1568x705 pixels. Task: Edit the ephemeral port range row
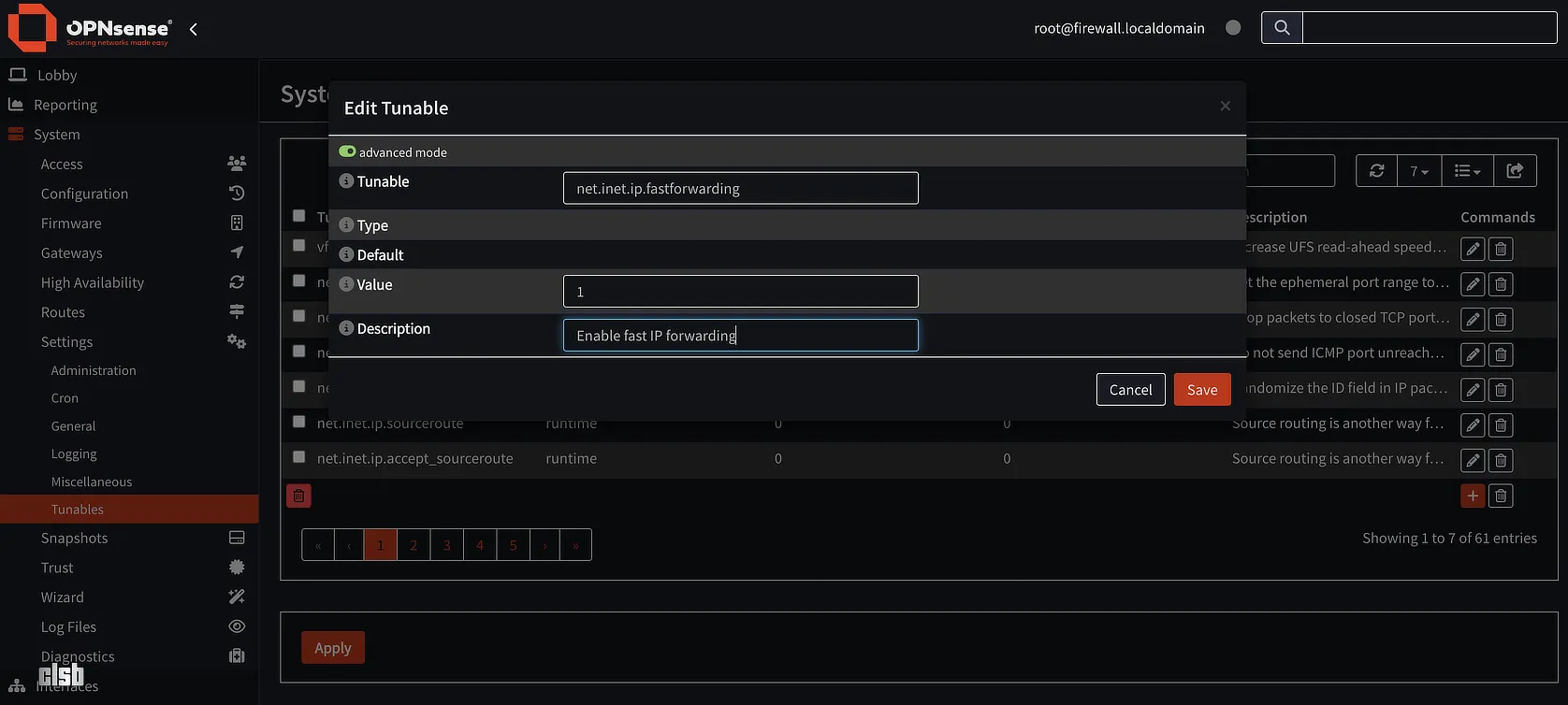click(x=1473, y=284)
